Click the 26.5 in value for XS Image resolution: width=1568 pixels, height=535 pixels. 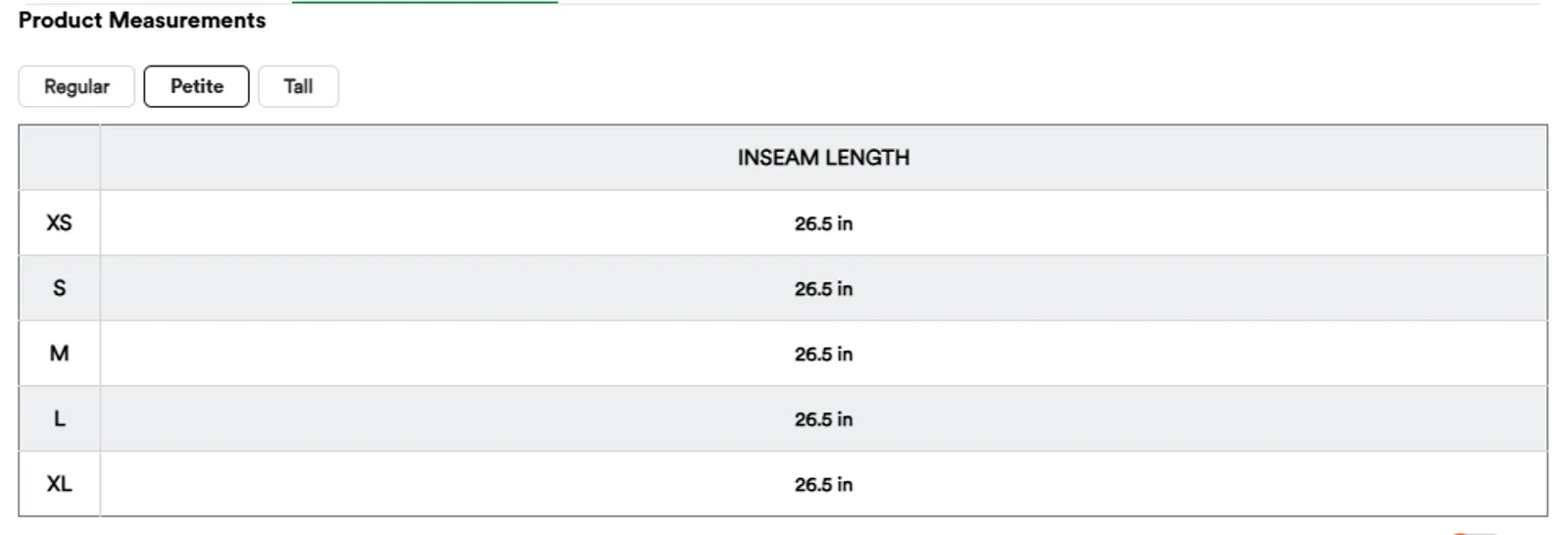coord(823,223)
